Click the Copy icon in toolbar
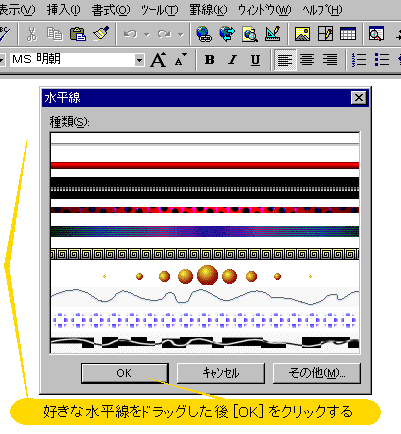 [55, 34]
